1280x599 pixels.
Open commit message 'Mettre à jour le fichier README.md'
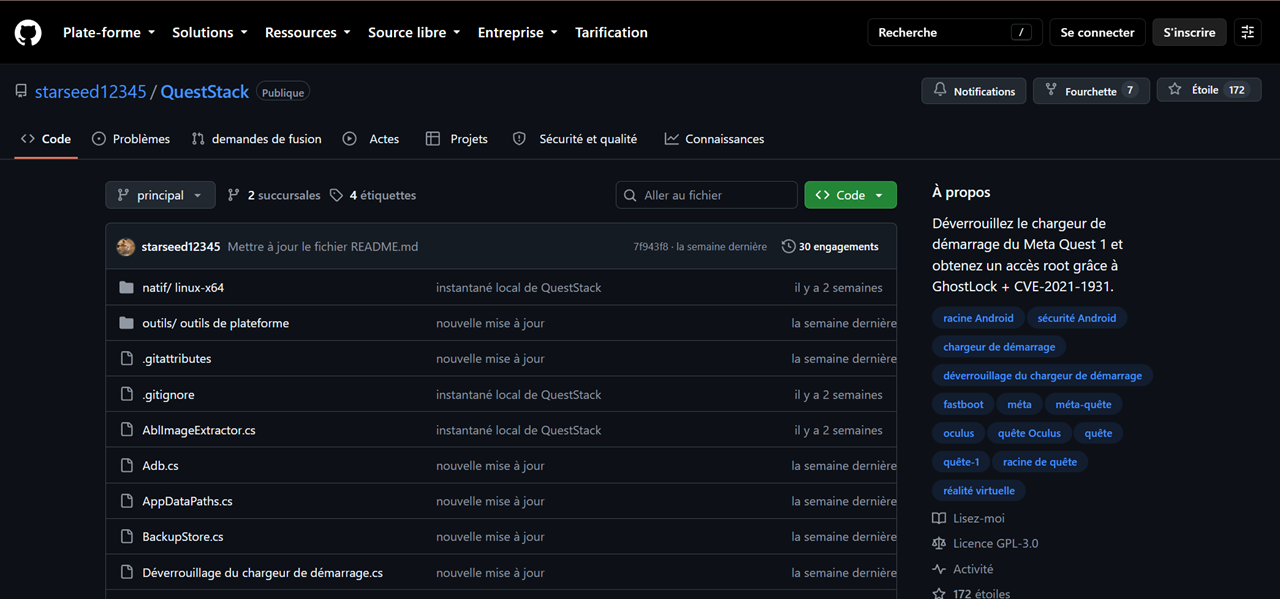pyautogui.click(x=323, y=246)
